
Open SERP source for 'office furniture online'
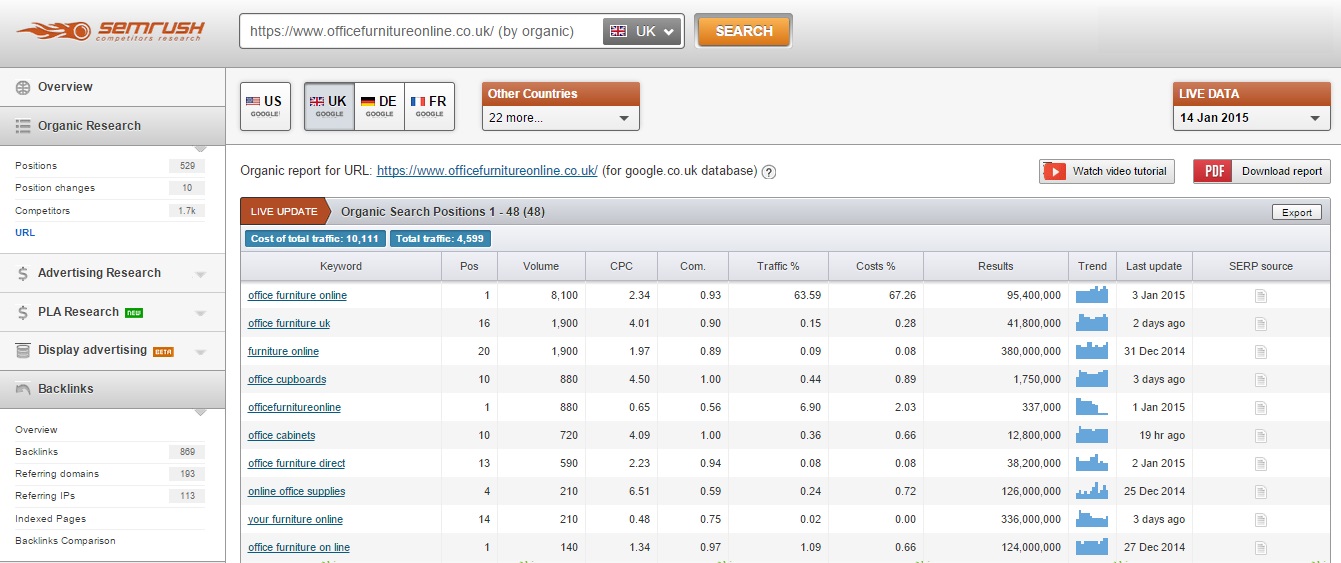click(1261, 296)
